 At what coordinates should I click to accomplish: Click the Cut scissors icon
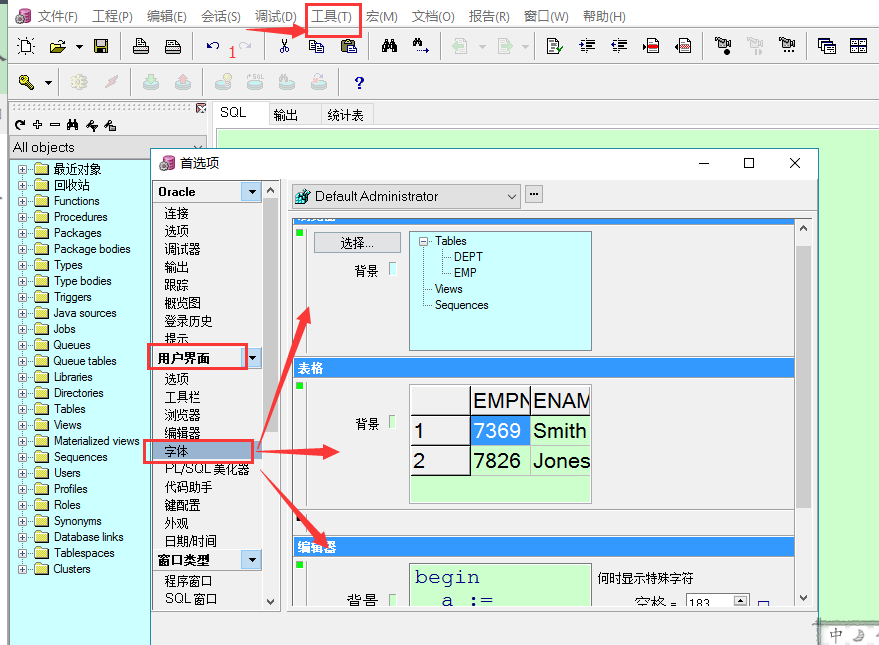click(x=285, y=46)
